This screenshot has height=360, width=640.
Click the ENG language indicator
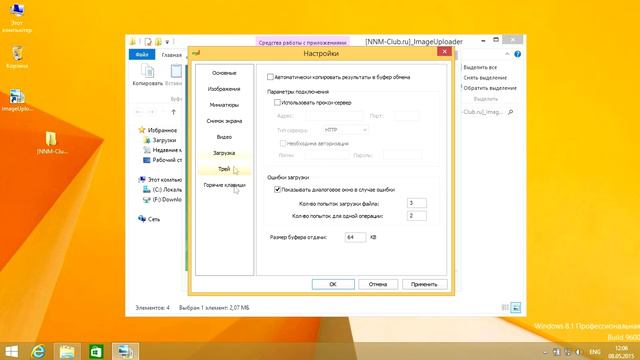coord(595,352)
